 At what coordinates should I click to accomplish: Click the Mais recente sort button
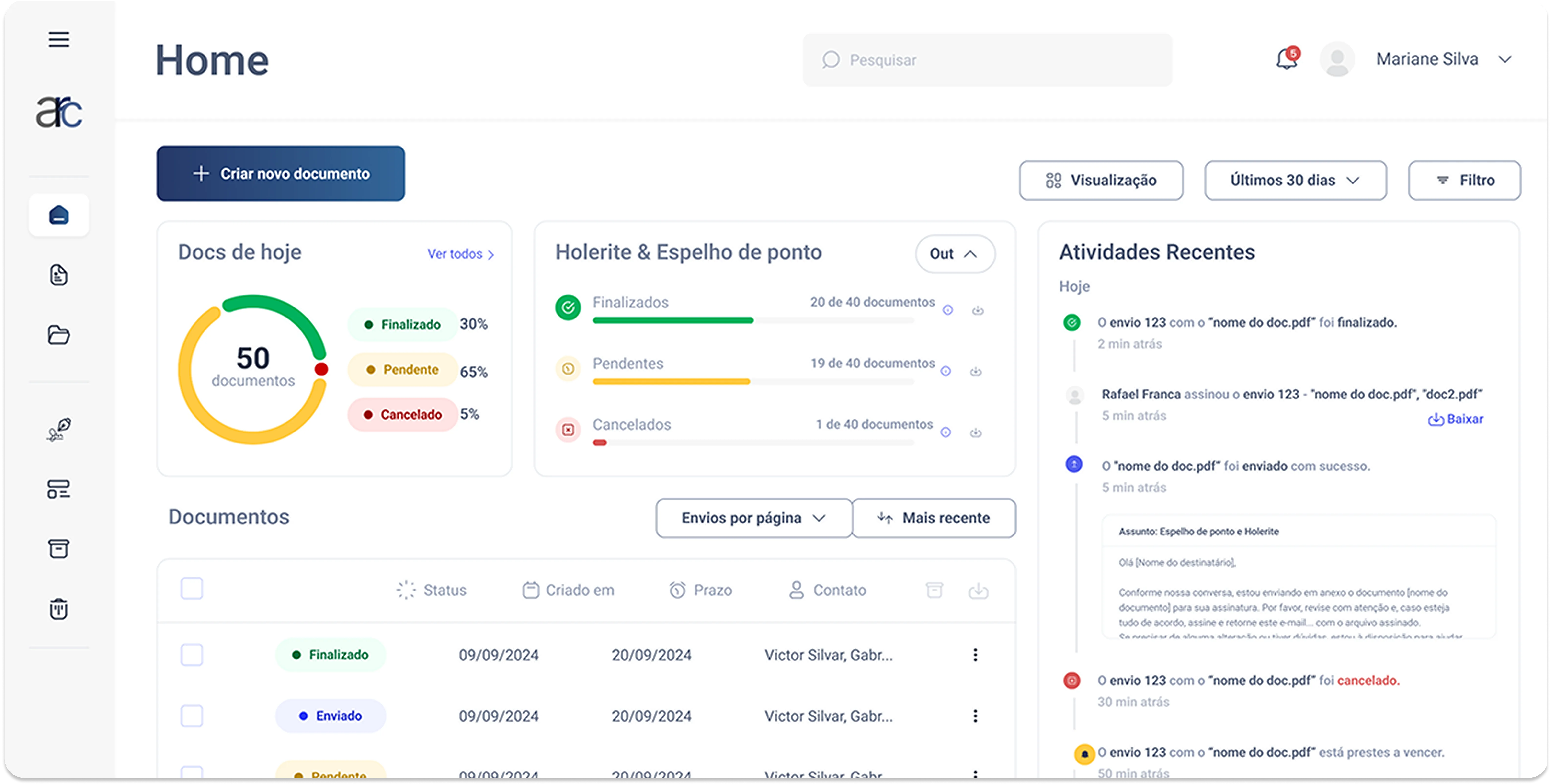(x=934, y=518)
